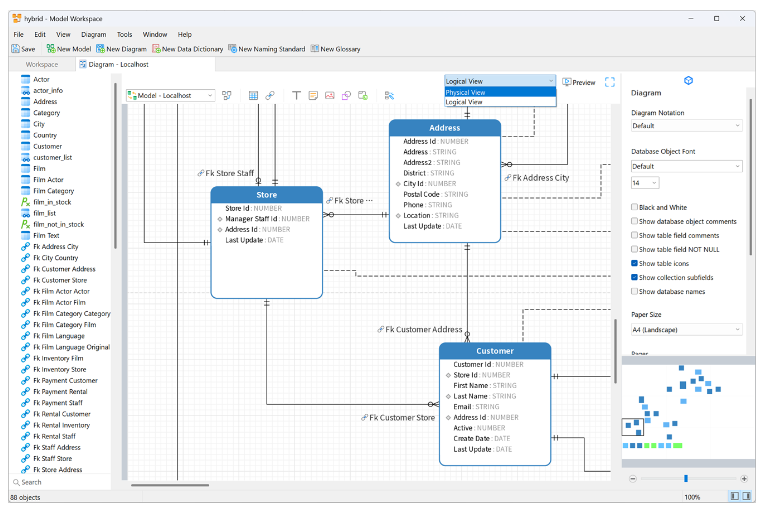This screenshot has width=760, height=510.
Task: Select the add table tool icon
Action: click(x=253, y=96)
